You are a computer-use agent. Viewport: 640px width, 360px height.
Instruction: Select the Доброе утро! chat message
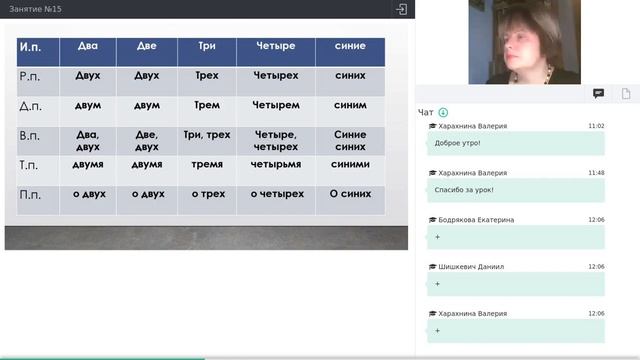click(516, 143)
